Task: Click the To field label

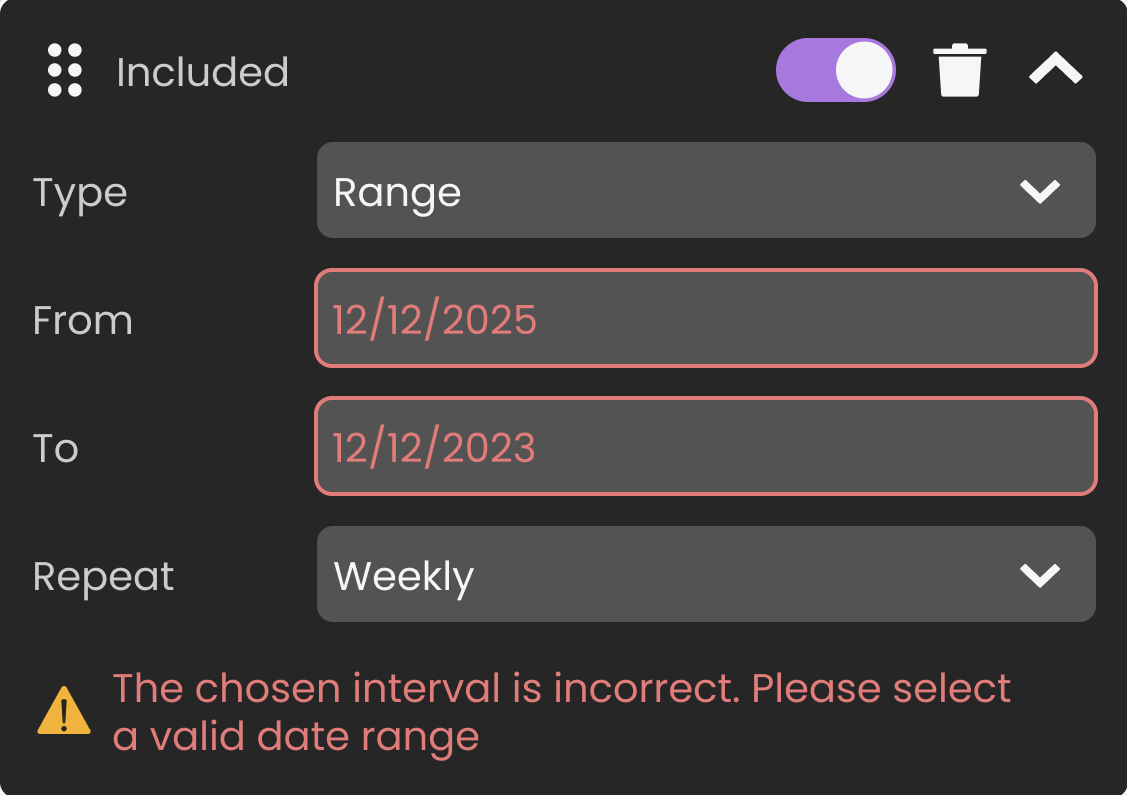Action: coord(56,448)
